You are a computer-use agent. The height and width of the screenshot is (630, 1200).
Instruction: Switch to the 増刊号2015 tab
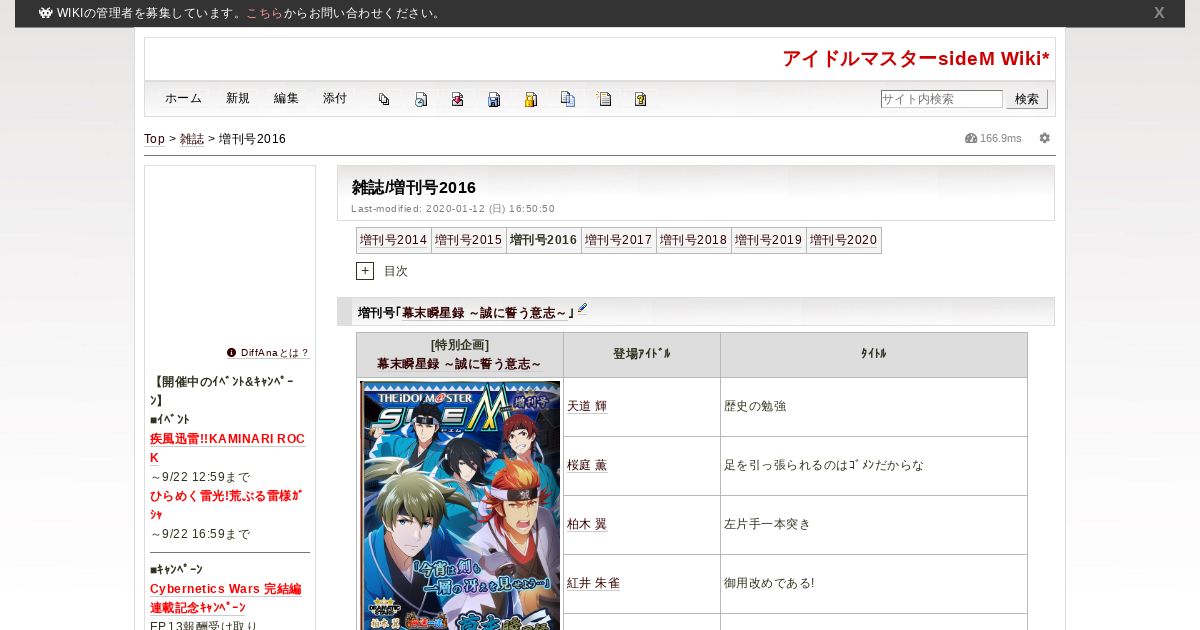click(x=469, y=240)
